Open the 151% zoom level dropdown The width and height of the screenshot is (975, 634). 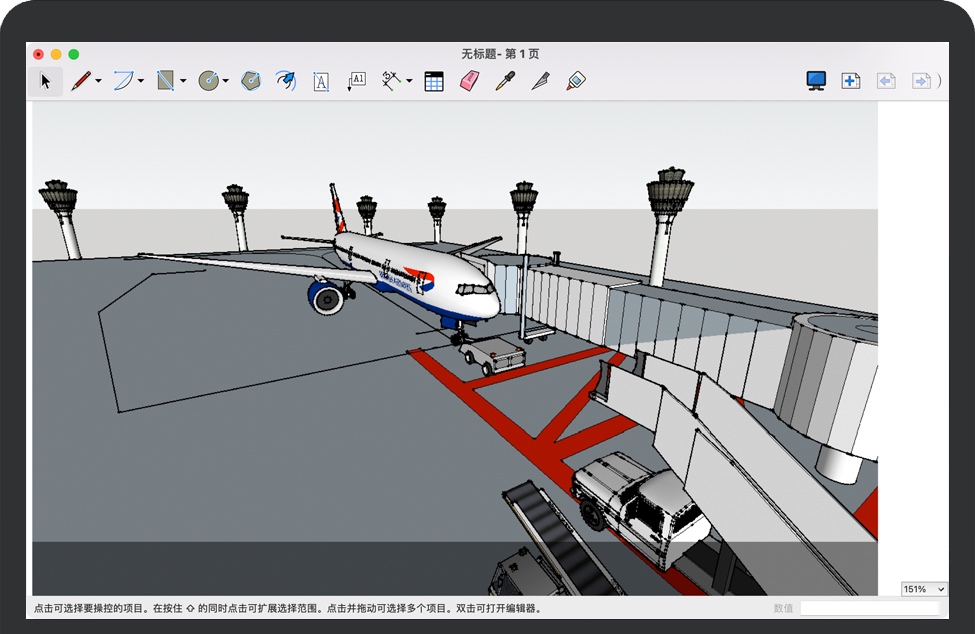(x=924, y=589)
